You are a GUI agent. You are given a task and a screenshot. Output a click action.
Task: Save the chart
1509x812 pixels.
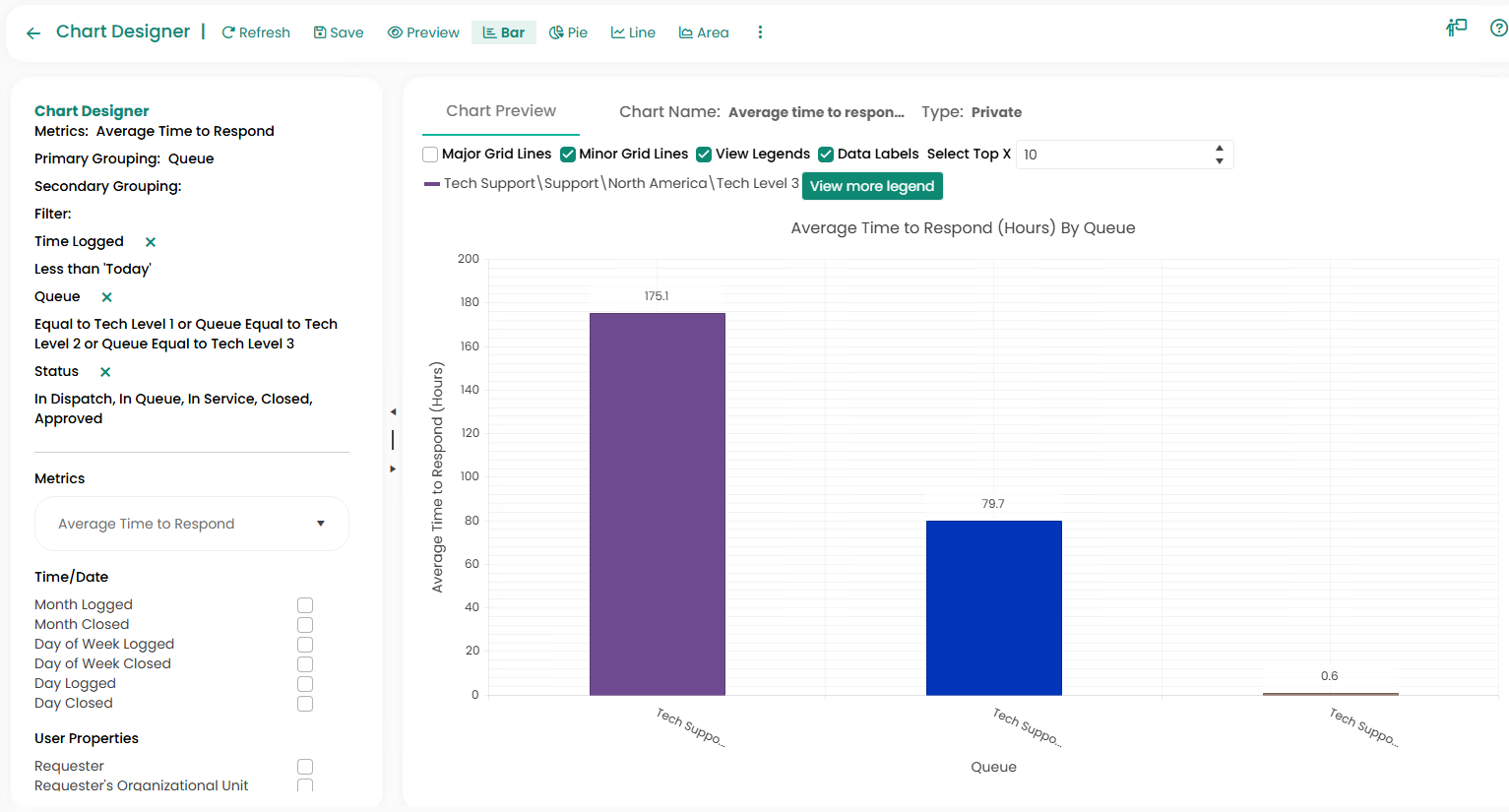click(x=339, y=32)
